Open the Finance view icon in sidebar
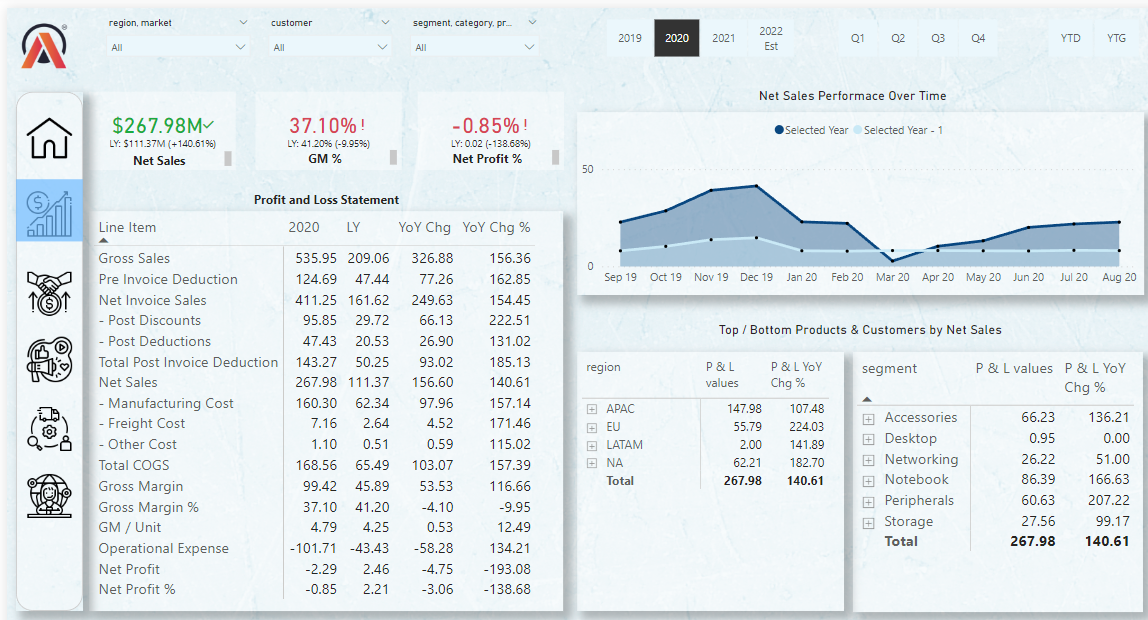 (50, 210)
